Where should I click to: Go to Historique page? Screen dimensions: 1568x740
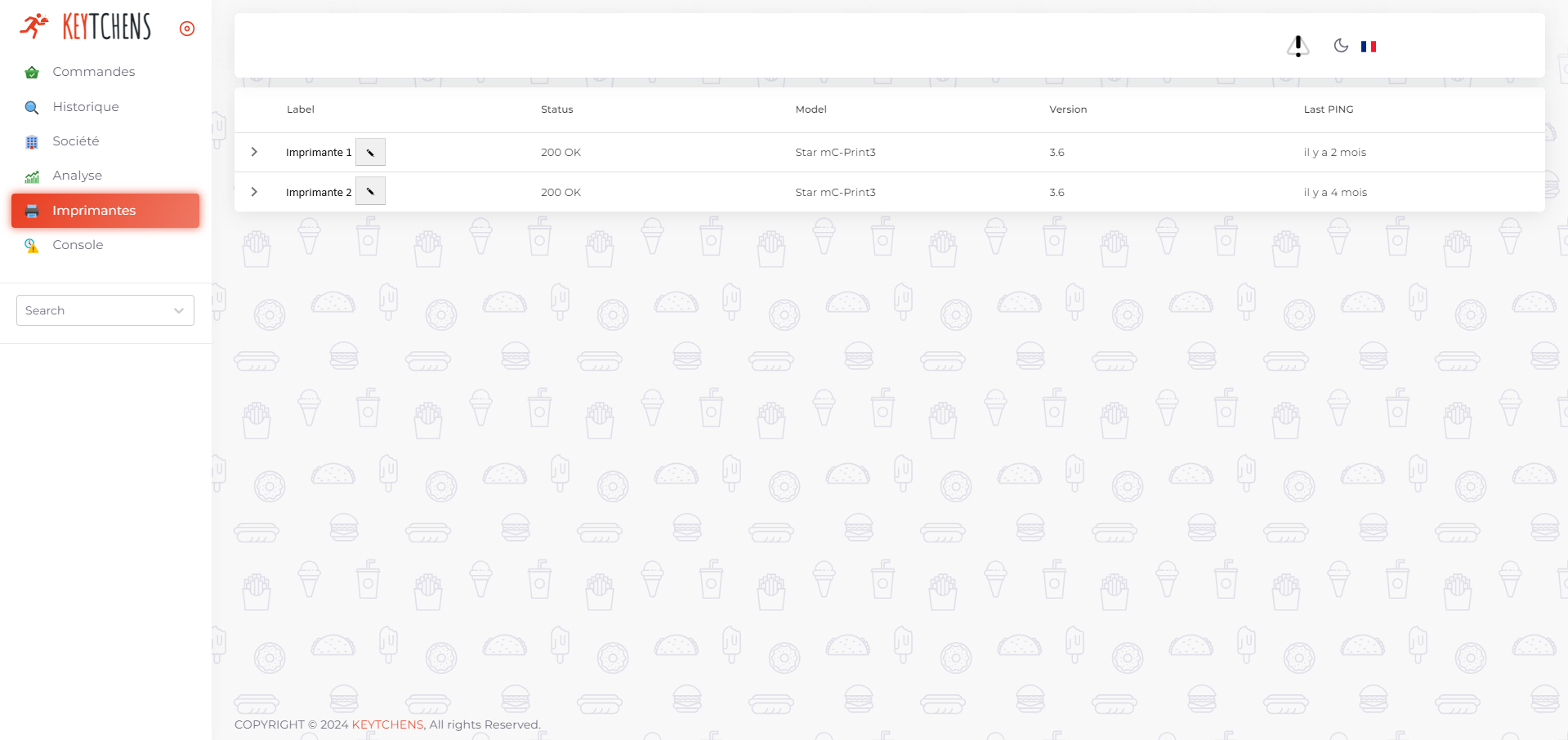tap(86, 107)
